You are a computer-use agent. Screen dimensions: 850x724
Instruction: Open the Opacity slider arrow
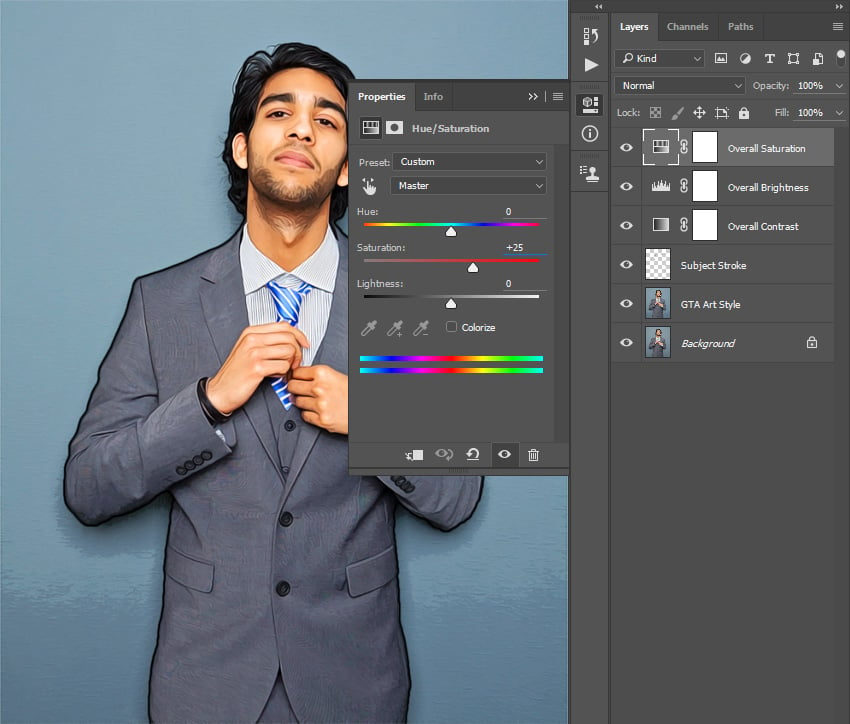[839, 86]
